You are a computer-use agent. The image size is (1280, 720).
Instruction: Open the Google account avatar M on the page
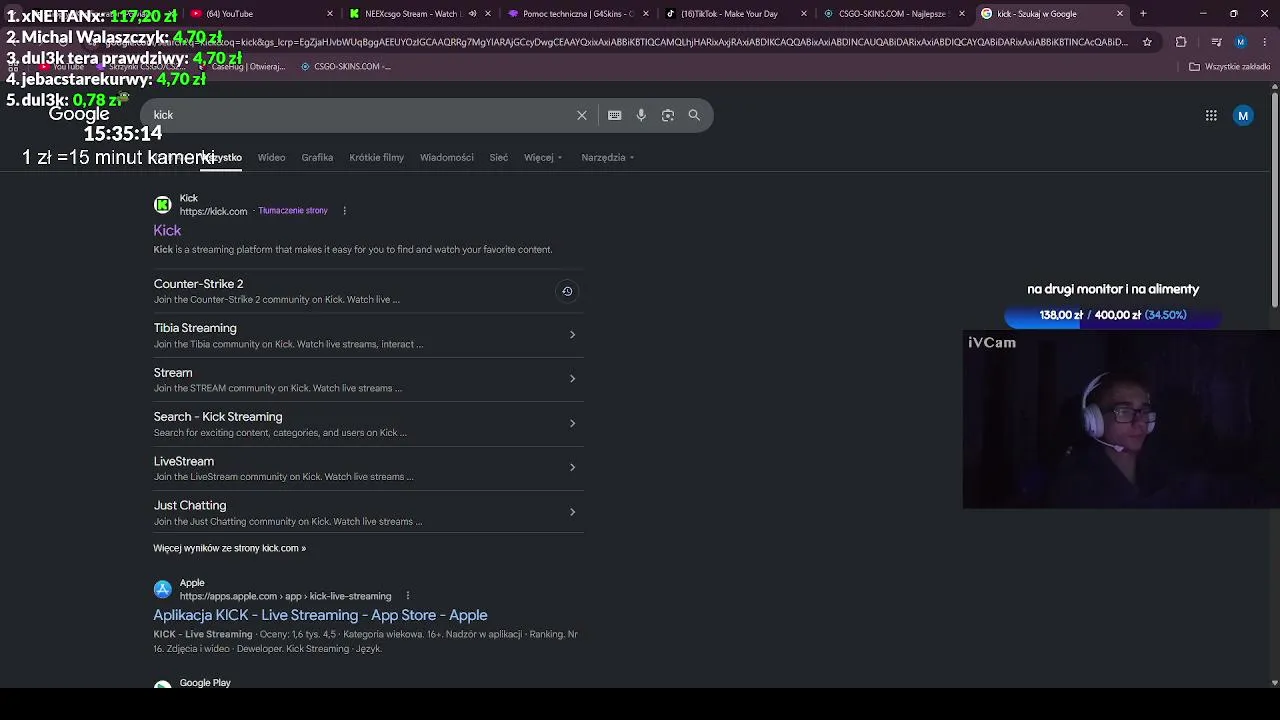(x=1243, y=116)
